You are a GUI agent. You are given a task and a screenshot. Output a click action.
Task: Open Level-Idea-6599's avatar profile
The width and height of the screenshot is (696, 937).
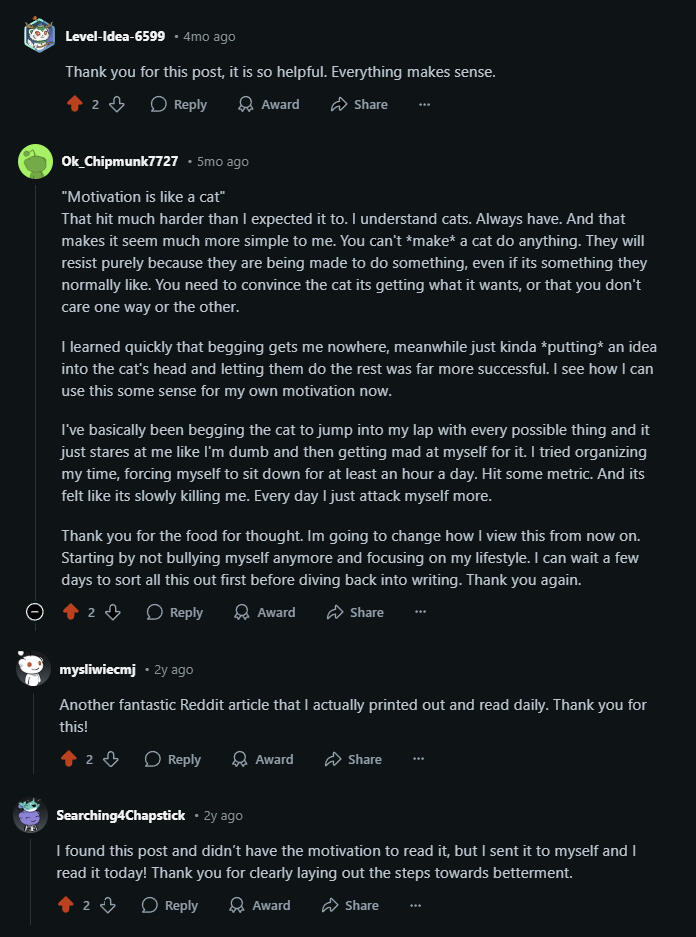coord(39,36)
